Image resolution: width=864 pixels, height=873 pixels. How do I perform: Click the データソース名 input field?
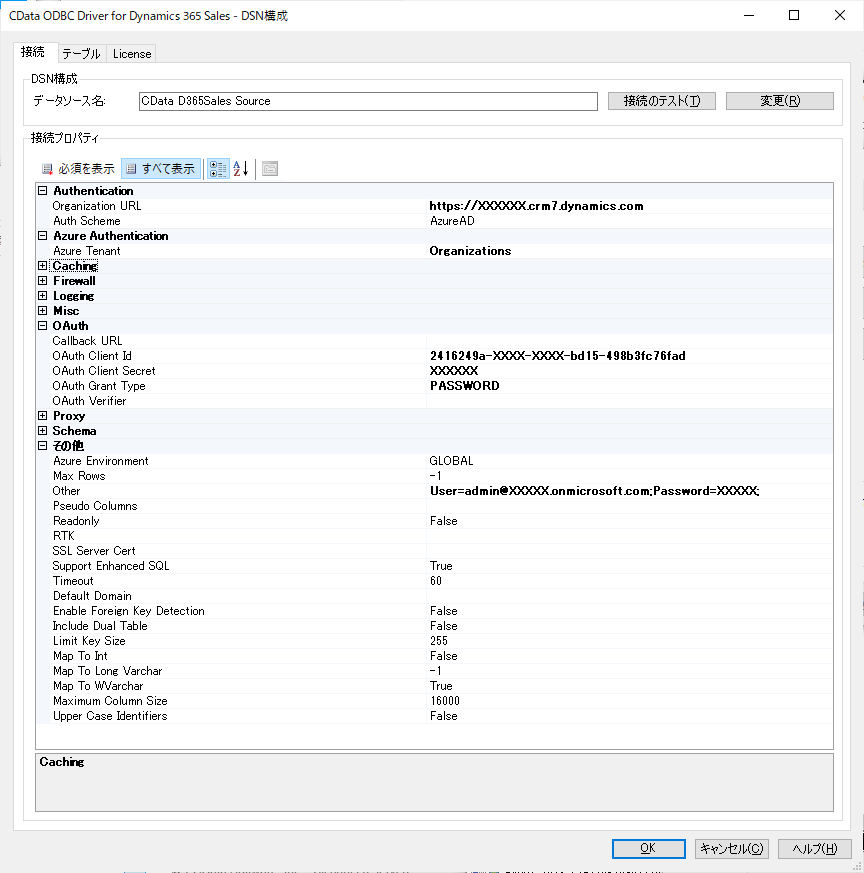tap(368, 101)
